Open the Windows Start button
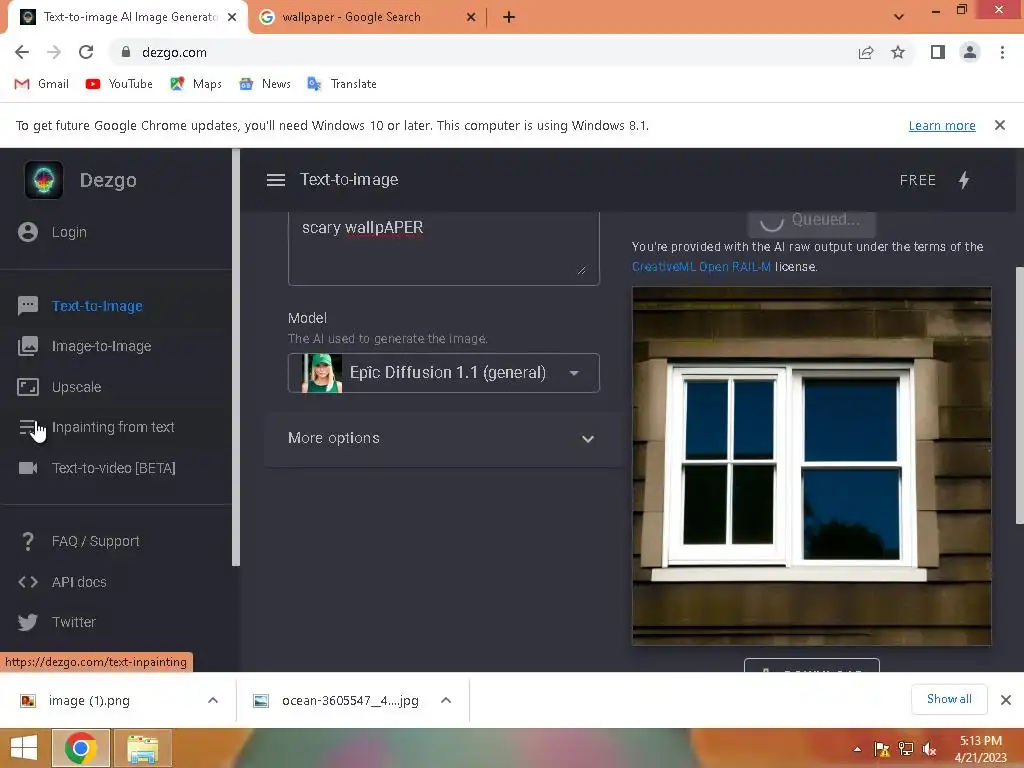The height and width of the screenshot is (768, 1024). [24, 748]
